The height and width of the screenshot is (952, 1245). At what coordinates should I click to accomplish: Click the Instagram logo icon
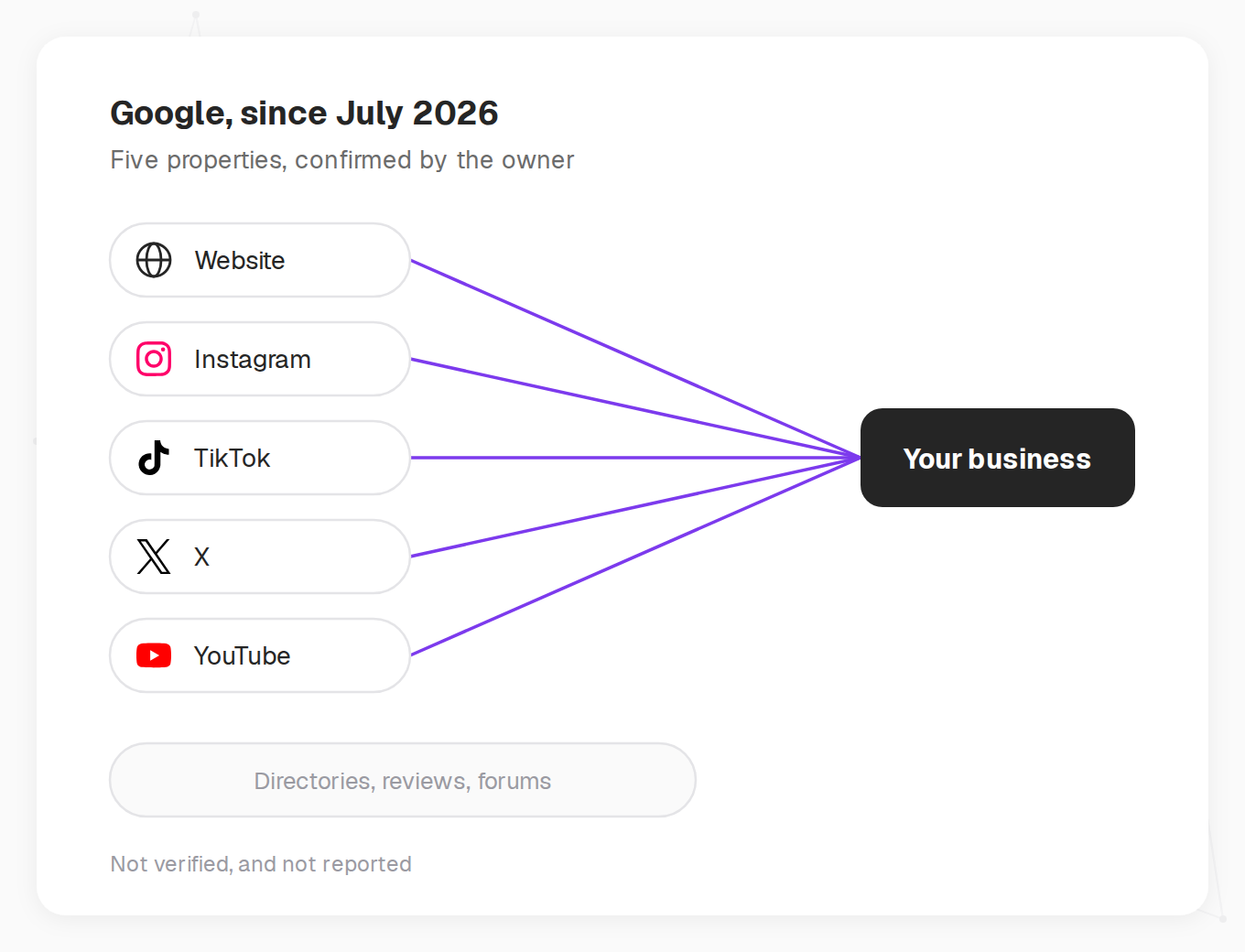154,359
